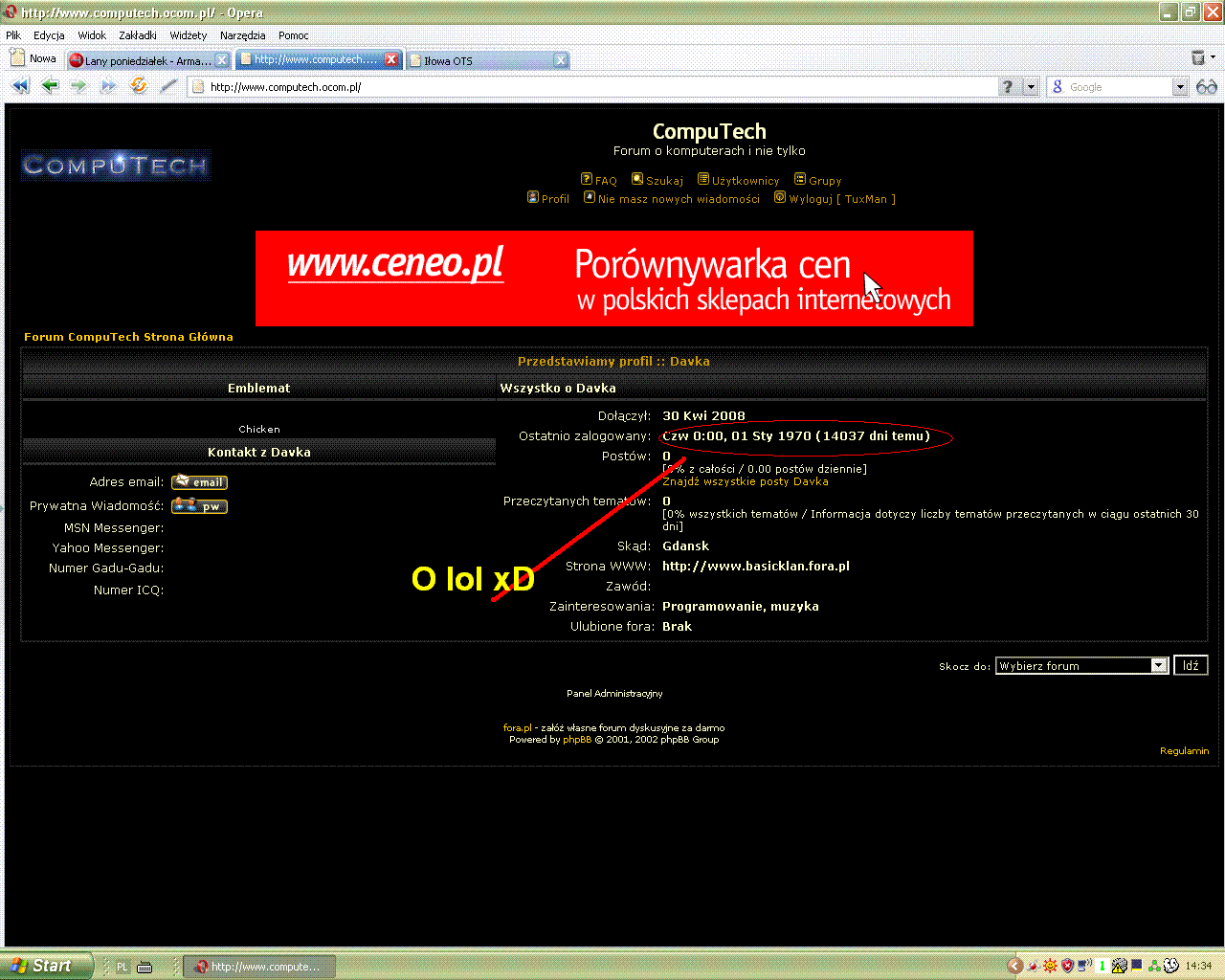Viewport: 1225px width, 980px height.
Task: Click the Wyloguj [ TuxMan ] link
Action: 841,199
